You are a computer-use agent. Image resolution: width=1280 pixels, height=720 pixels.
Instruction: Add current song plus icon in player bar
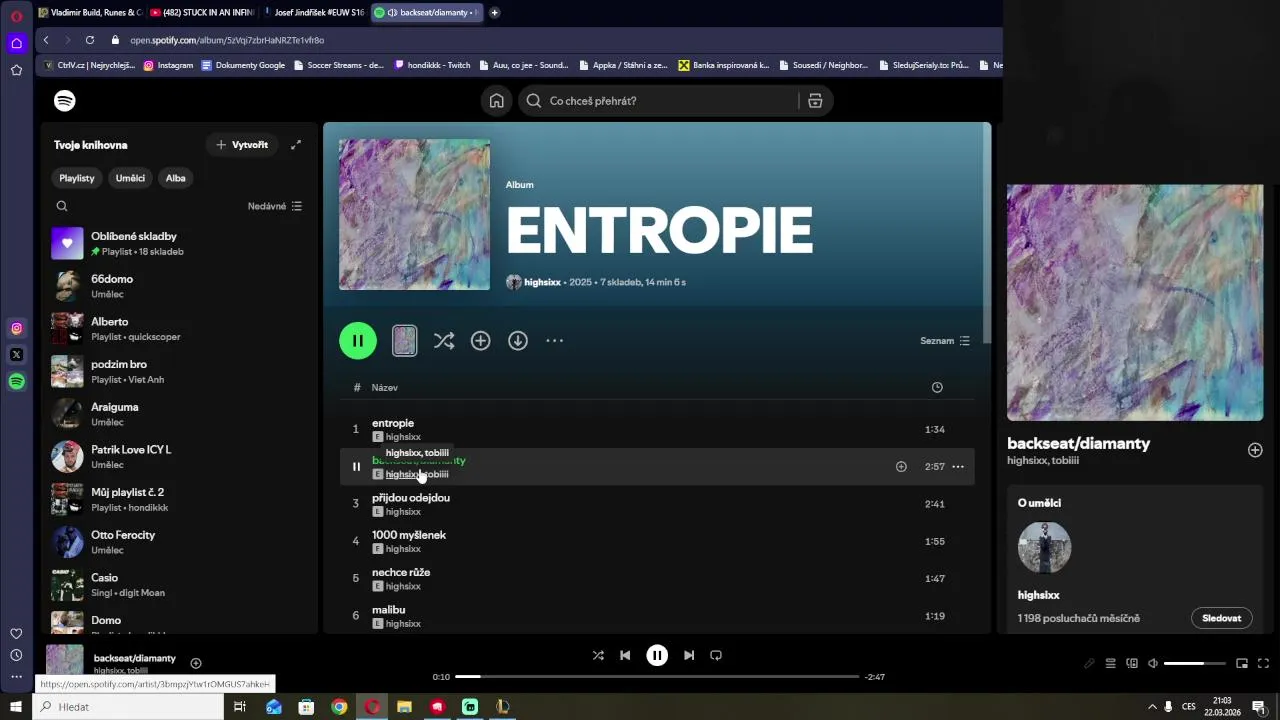(196, 663)
